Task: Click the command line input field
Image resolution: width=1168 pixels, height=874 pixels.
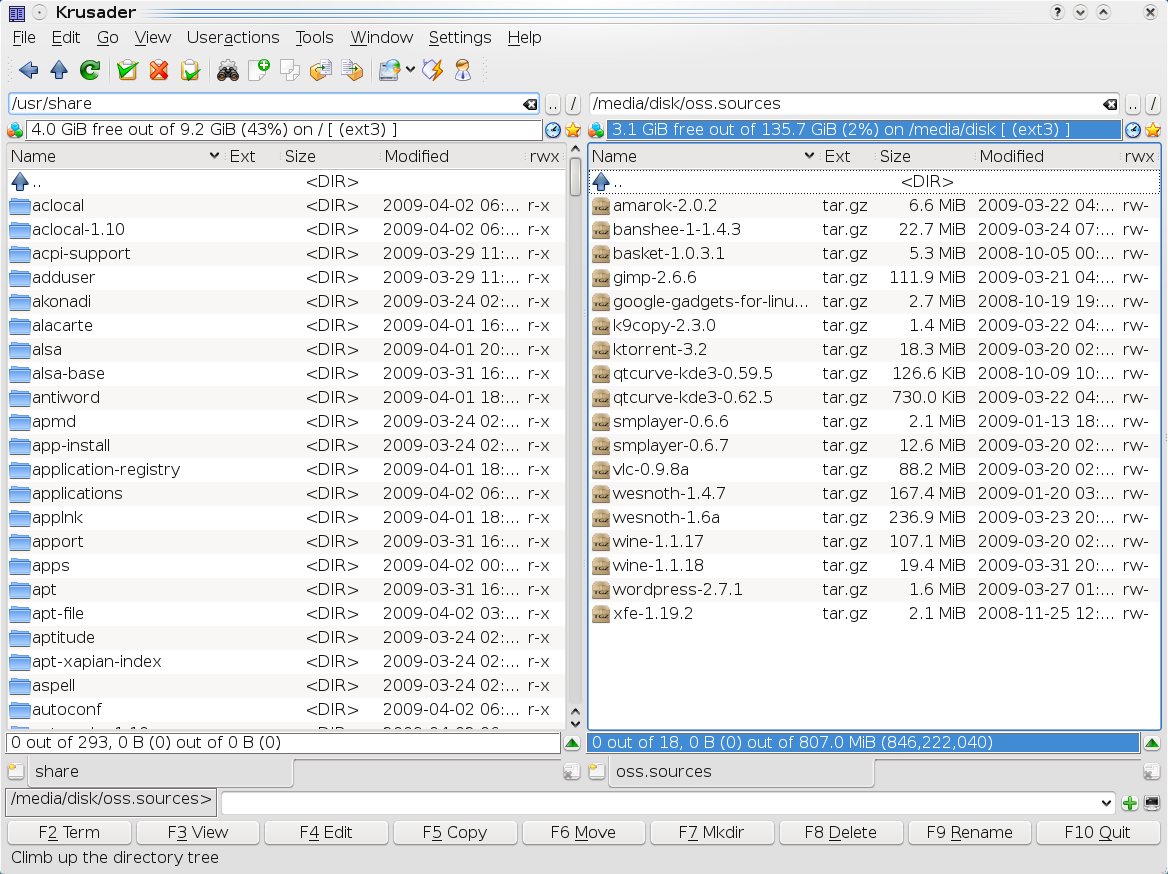Action: click(659, 802)
